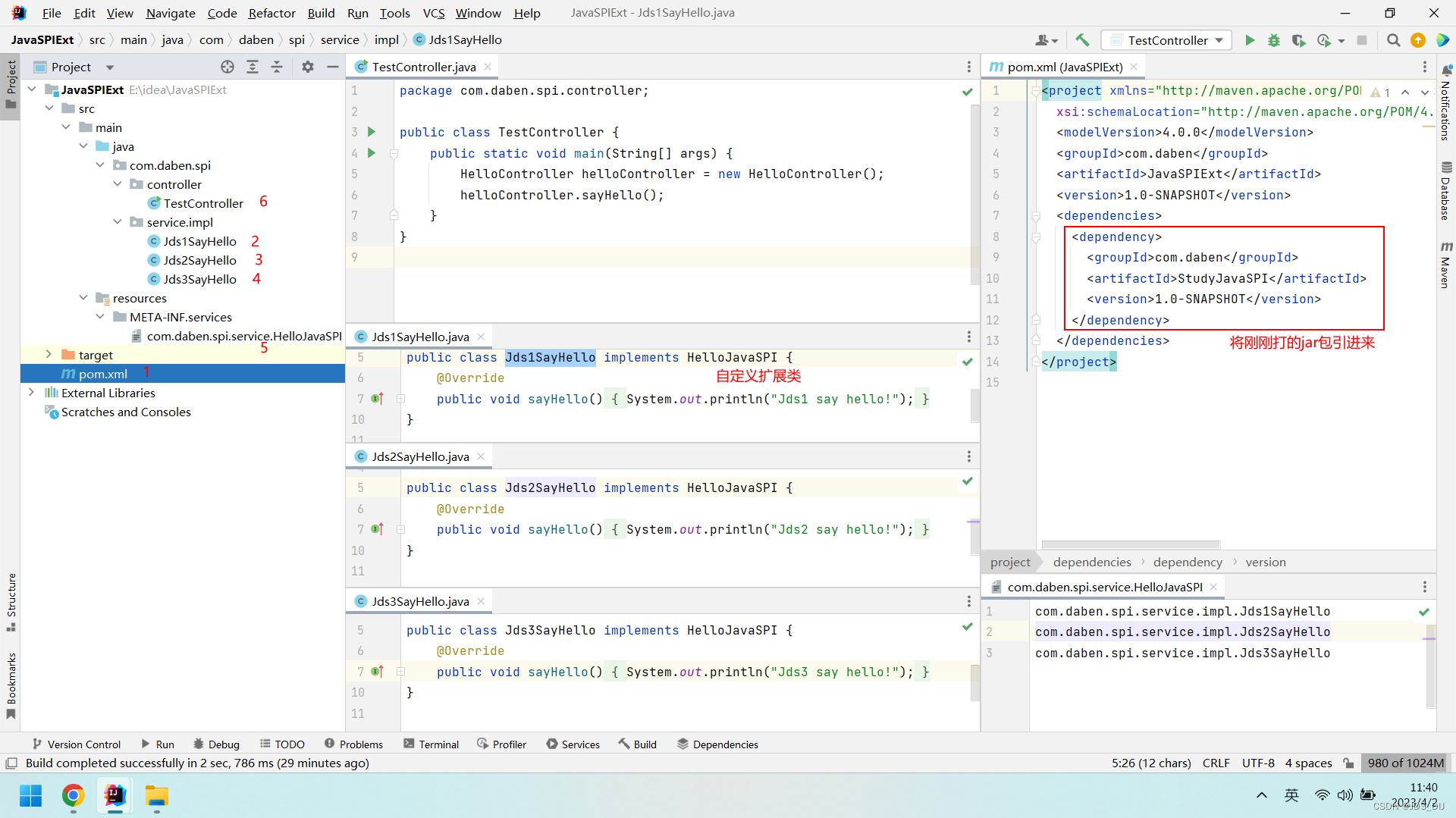Select opened file with crosshair icon

[227, 67]
